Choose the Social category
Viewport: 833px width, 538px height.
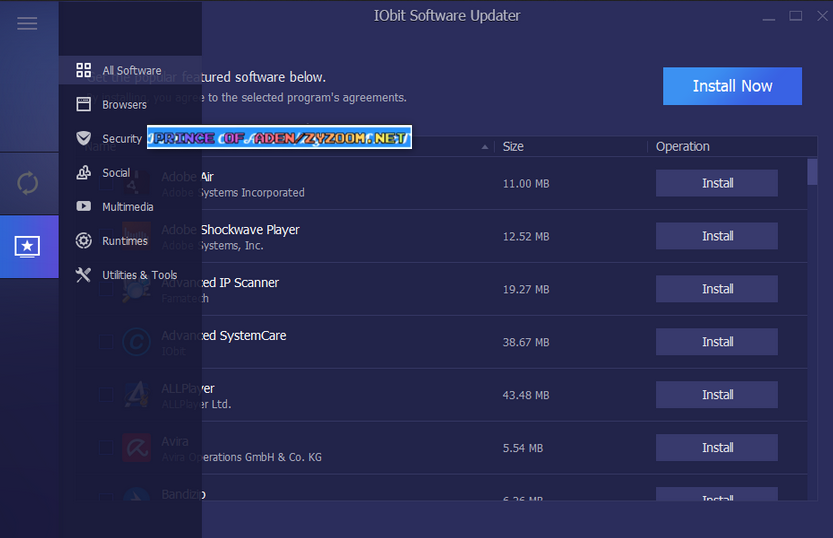click(x=130, y=173)
